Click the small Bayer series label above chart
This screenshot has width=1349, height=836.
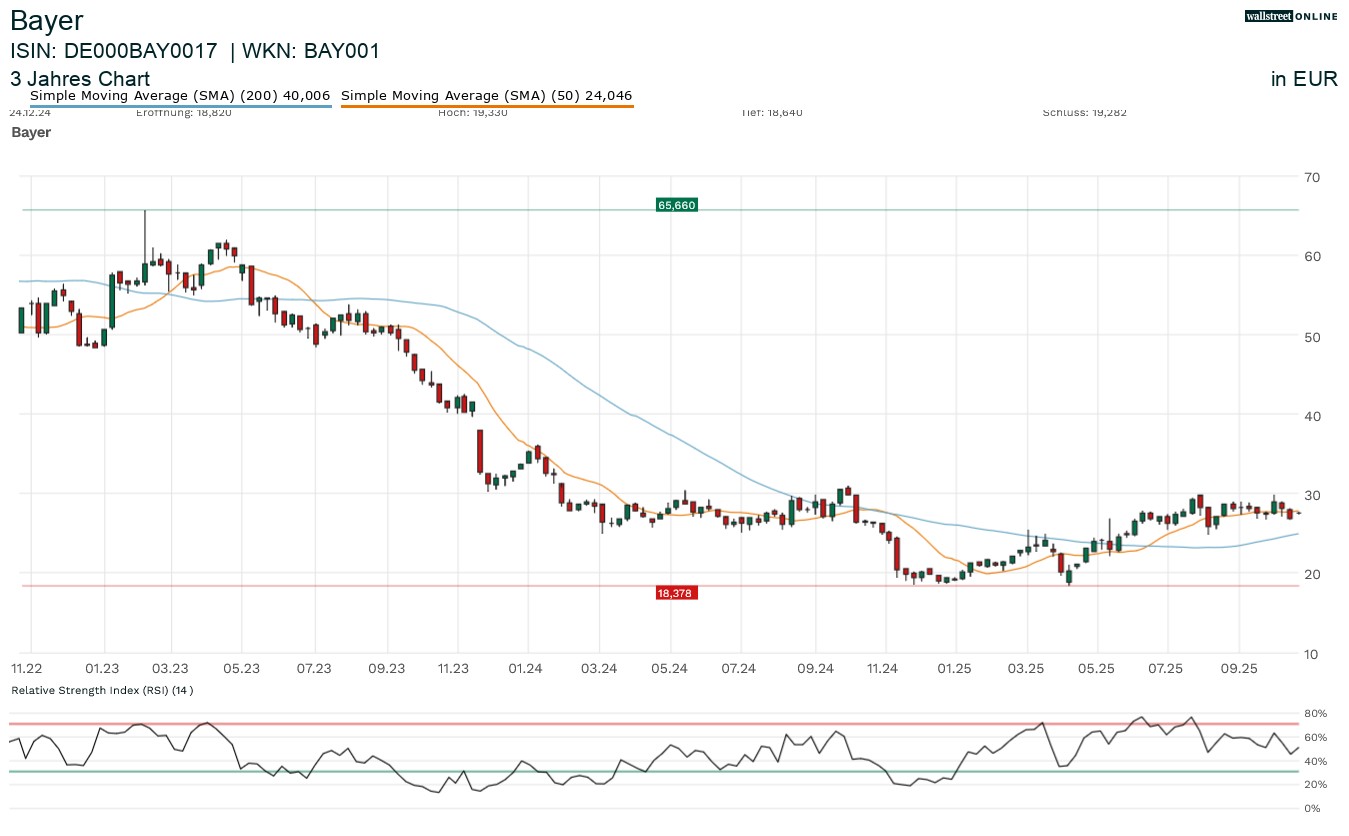pos(31,132)
